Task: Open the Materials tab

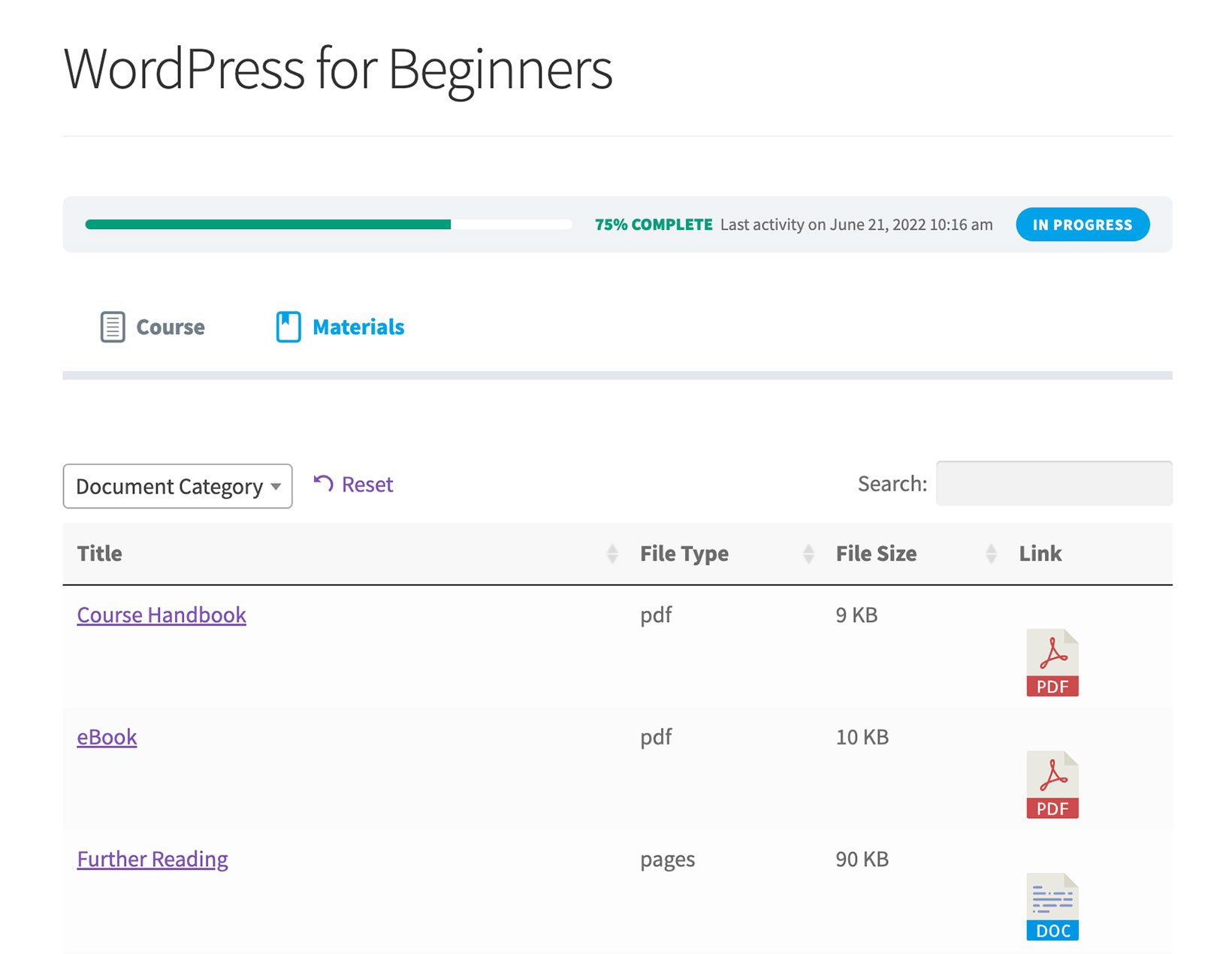Action: [358, 326]
